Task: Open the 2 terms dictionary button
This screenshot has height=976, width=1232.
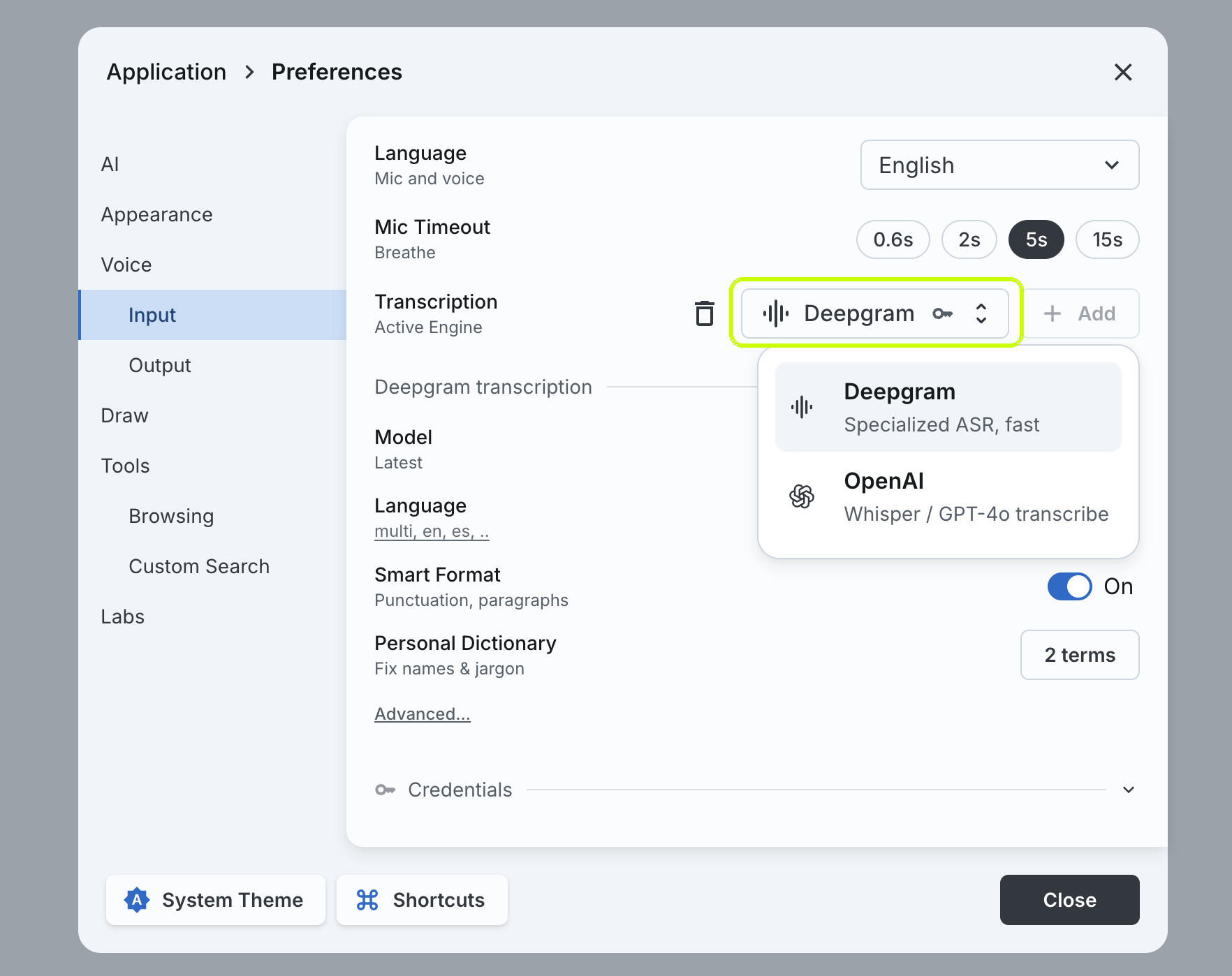Action: coord(1080,655)
